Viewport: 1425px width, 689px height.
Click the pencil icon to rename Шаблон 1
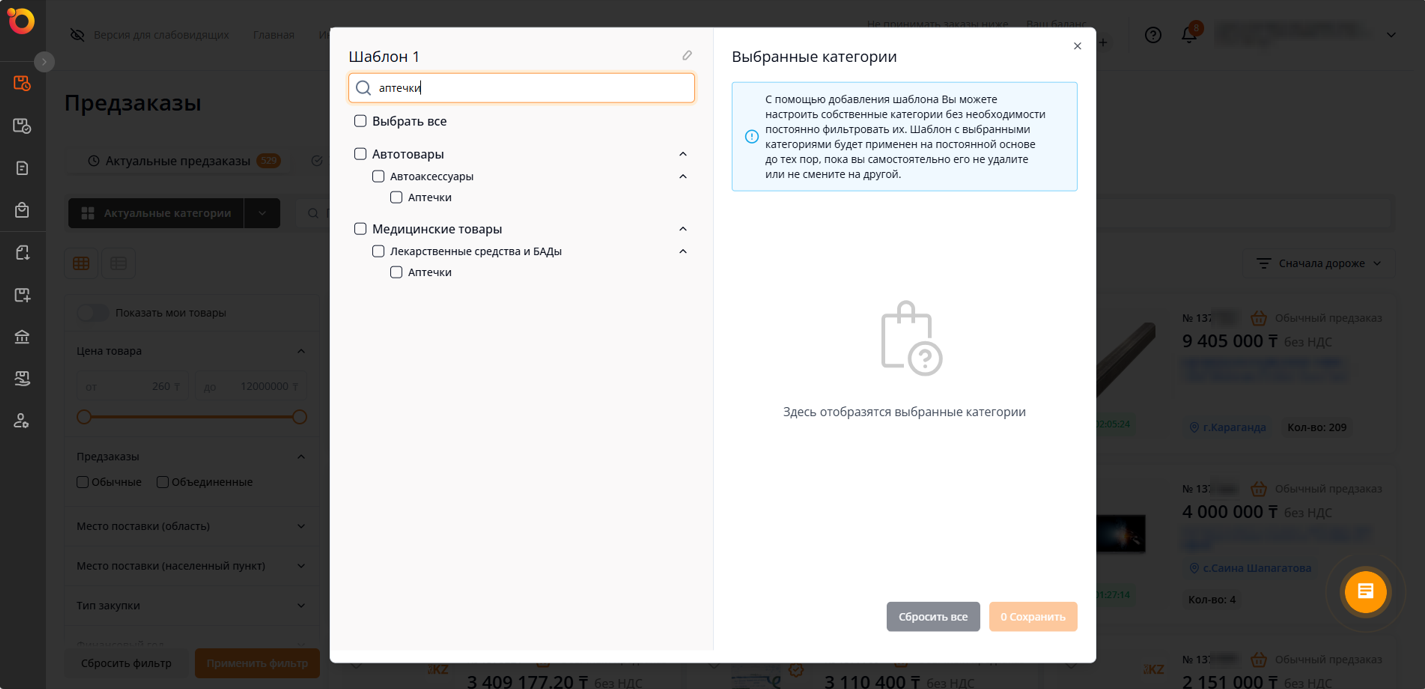click(687, 56)
